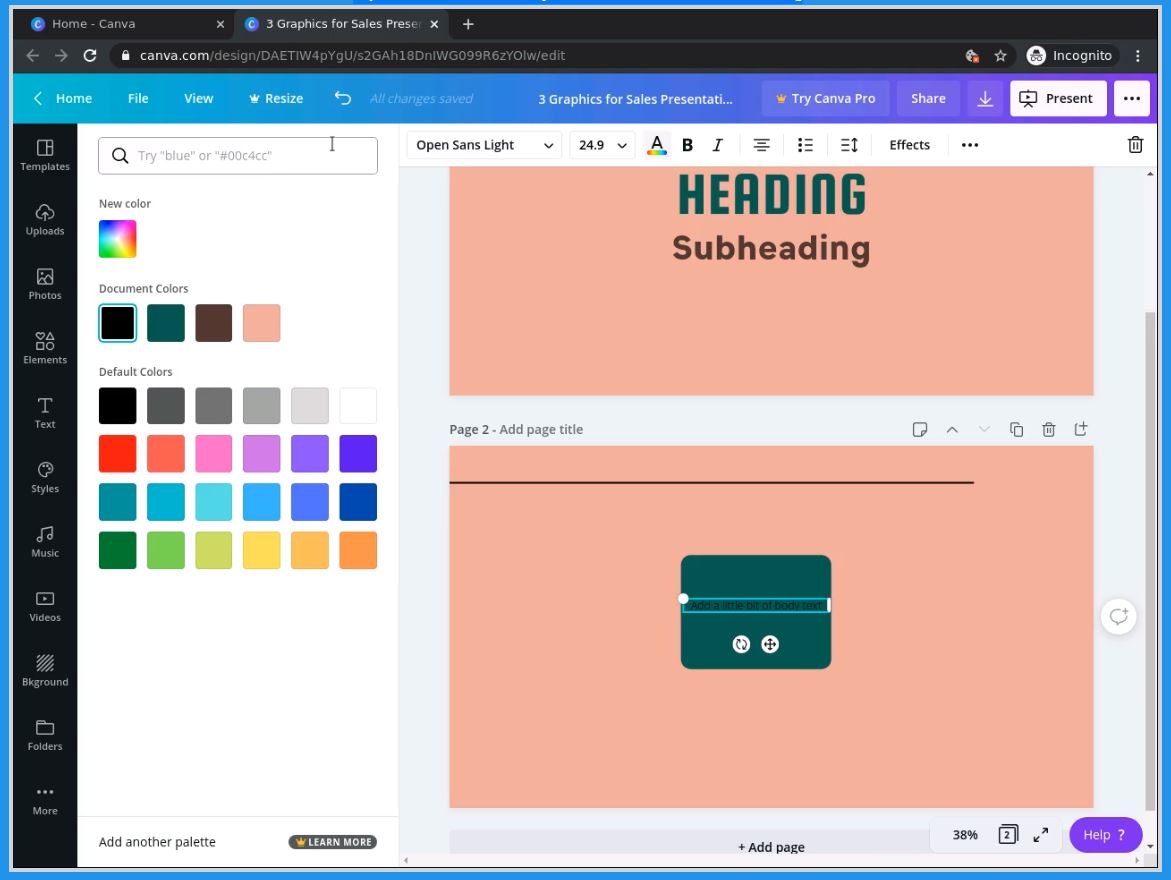Viewport: 1171px width, 880px height.
Task: Open the Music panel
Action: tap(44, 541)
